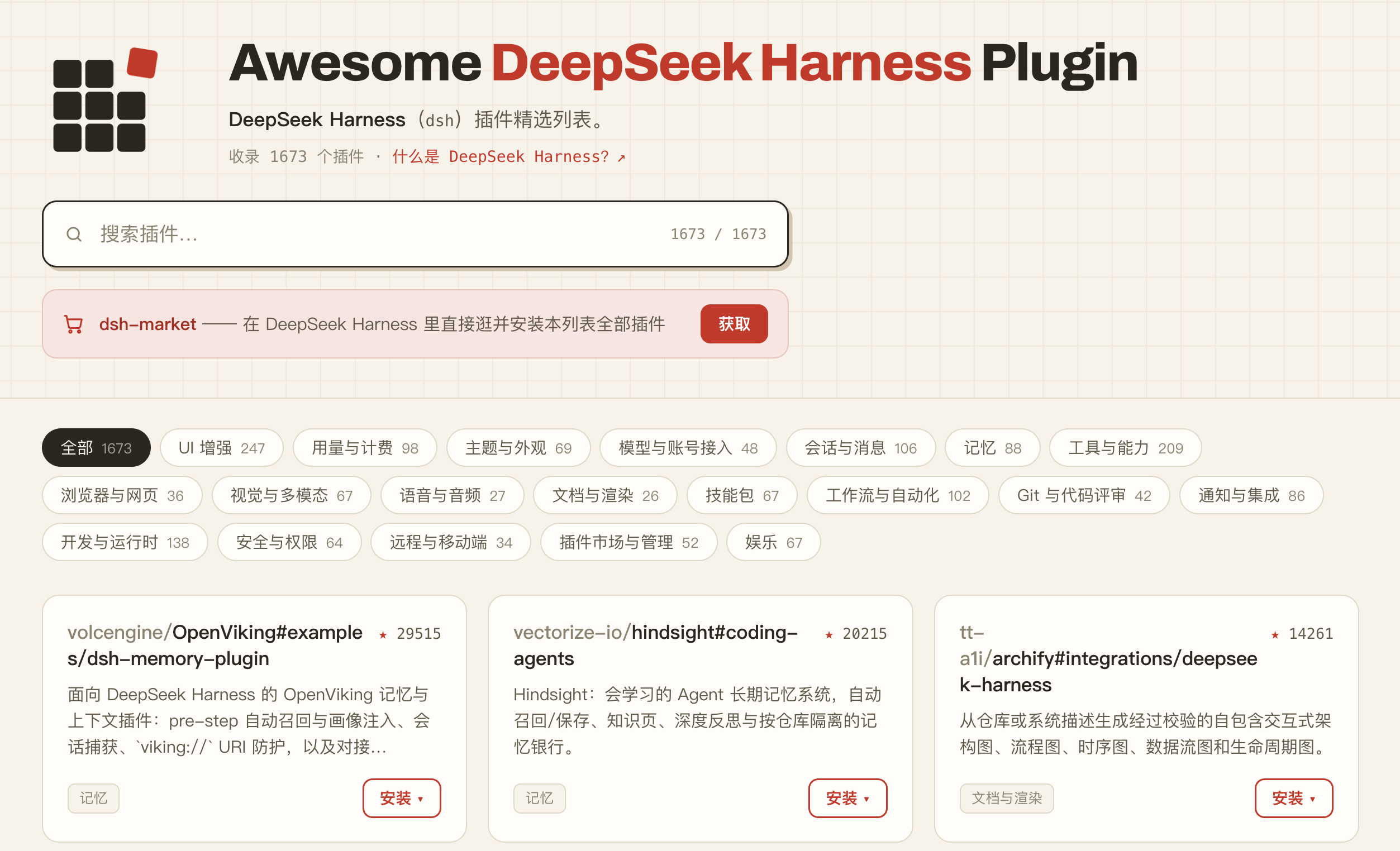Click the 1673 / 1673 result counter
This screenshot has height=851, width=1400.
pos(718,234)
